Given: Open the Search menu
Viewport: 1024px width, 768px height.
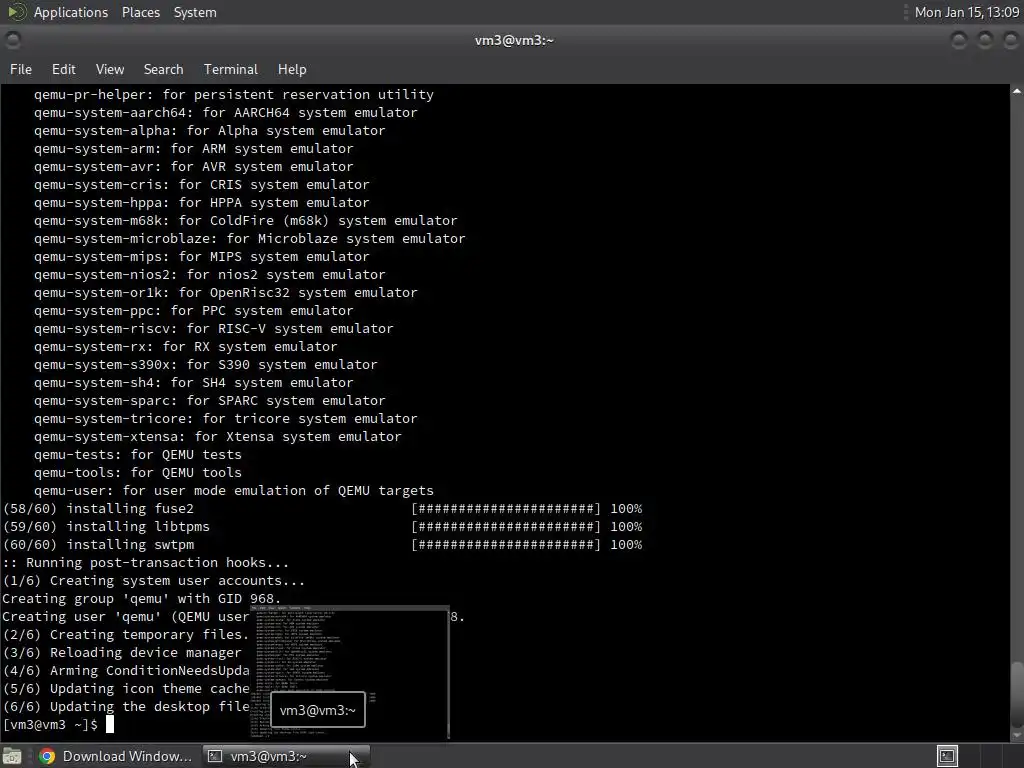Looking at the screenshot, I should click(x=163, y=69).
